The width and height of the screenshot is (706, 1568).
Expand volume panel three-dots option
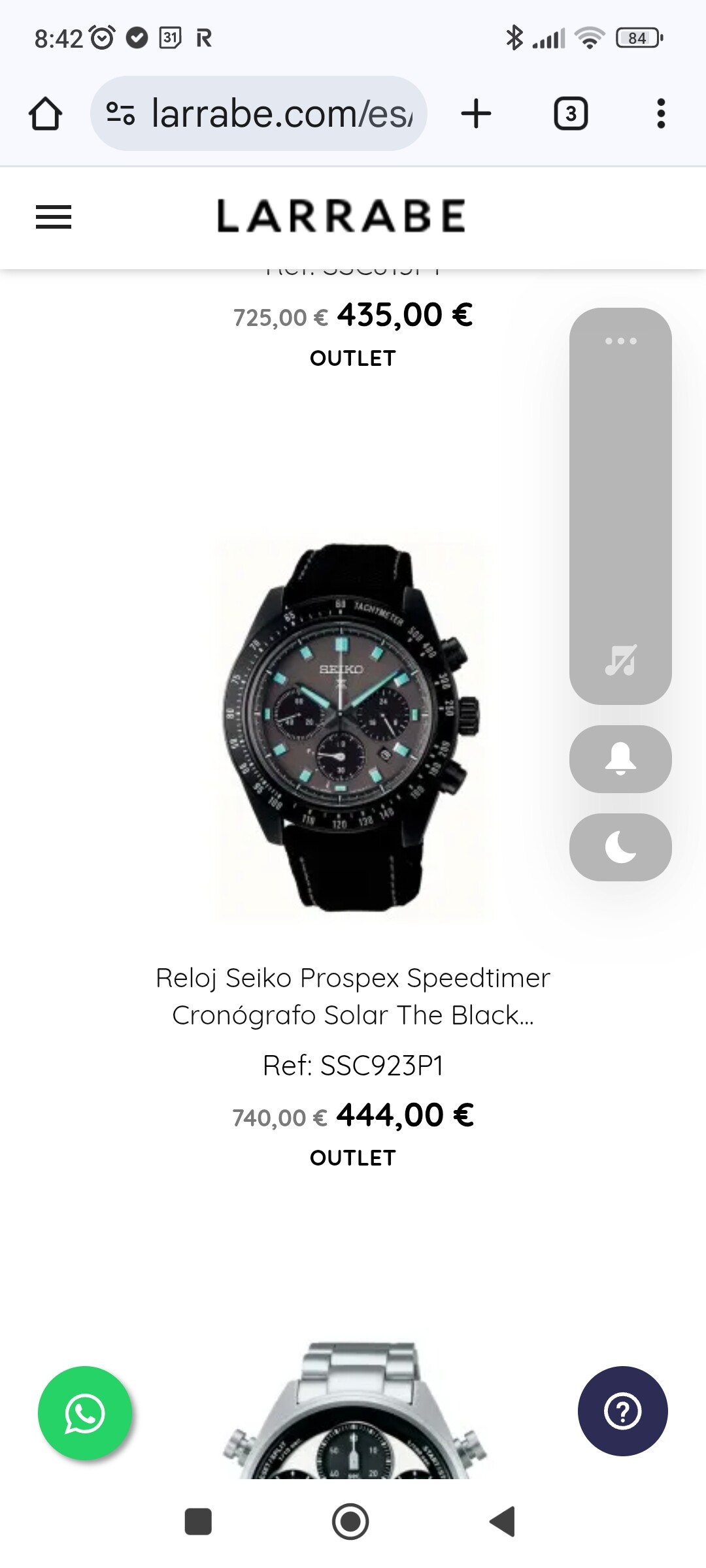coord(620,341)
